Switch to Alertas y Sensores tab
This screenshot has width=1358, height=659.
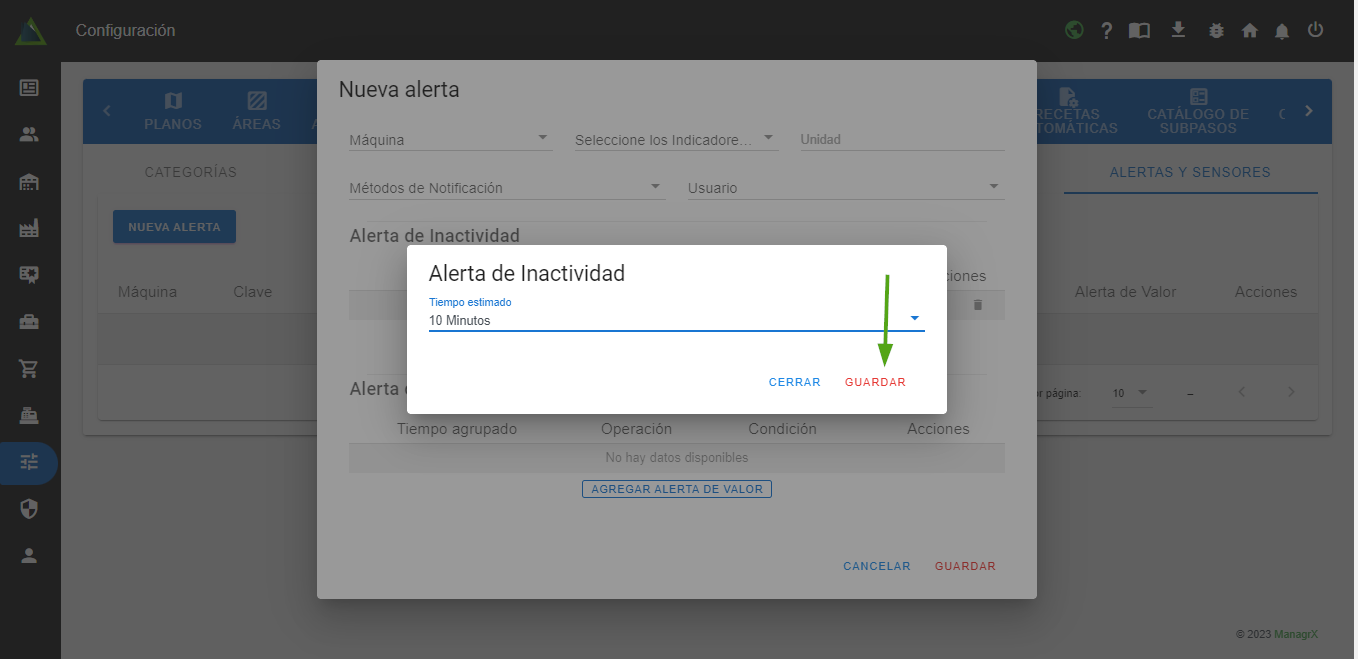[x=1190, y=172]
